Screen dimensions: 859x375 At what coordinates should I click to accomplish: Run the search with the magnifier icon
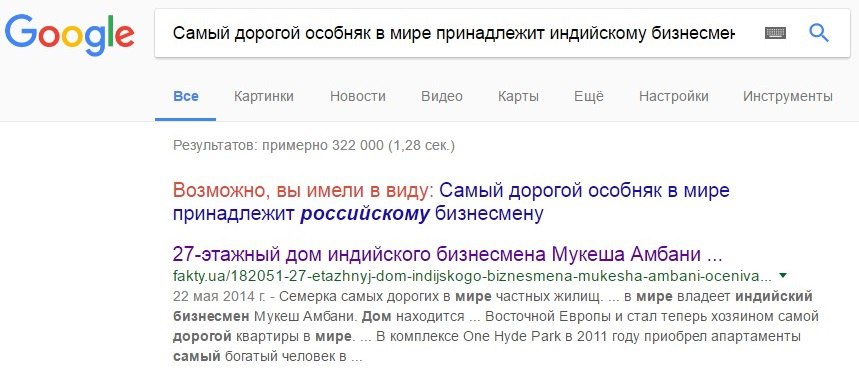pyautogui.click(x=818, y=33)
